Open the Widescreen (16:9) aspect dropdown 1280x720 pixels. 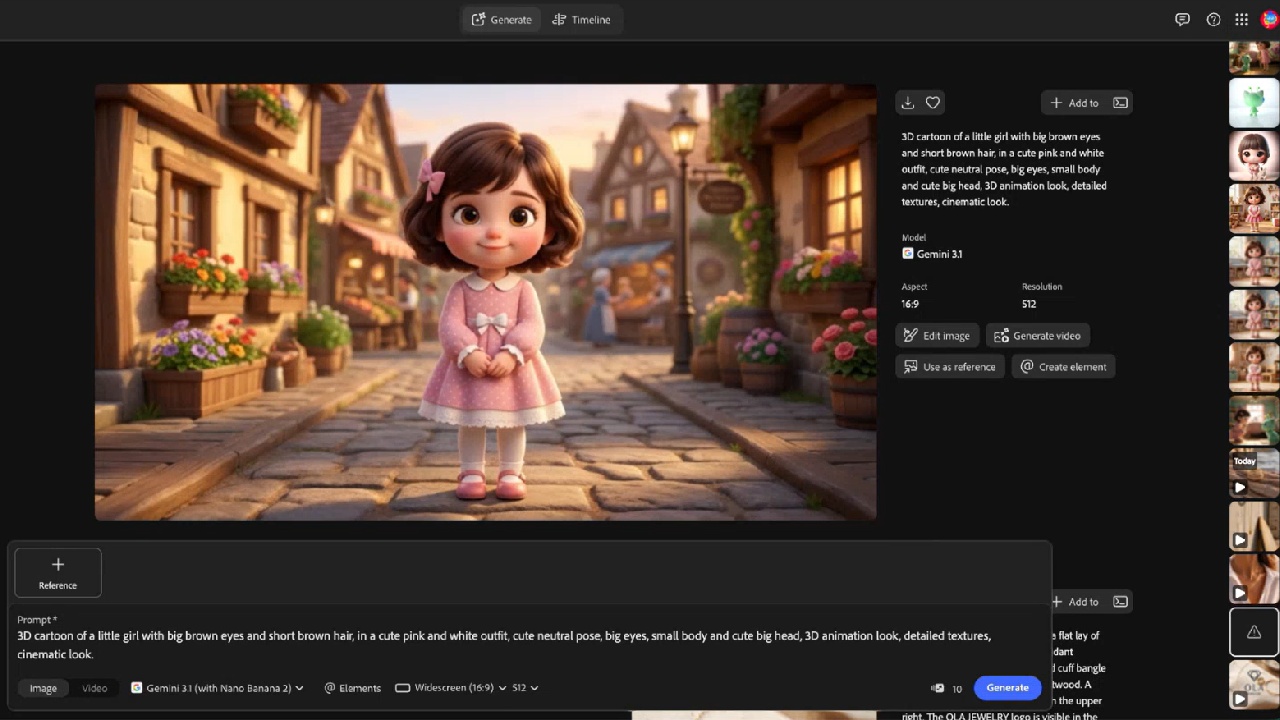coord(450,688)
